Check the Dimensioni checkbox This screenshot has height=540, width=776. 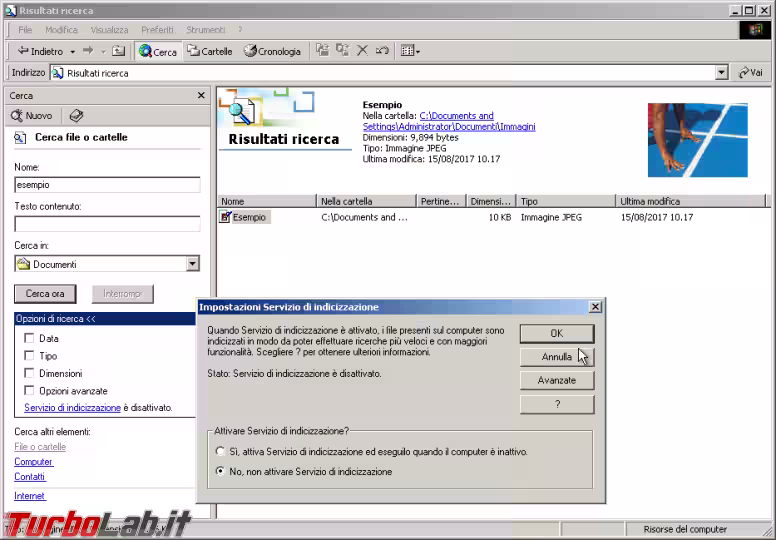click(29, 374)
